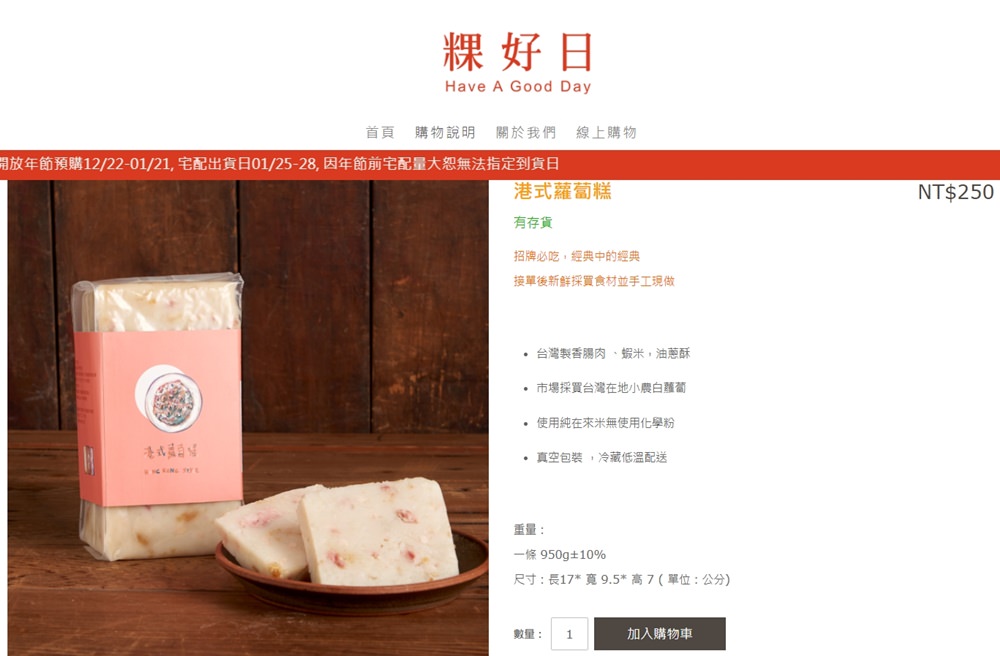Click the 接單後新鮮採買 description line
Screen dimensions: 1000x656
point(594,281)
